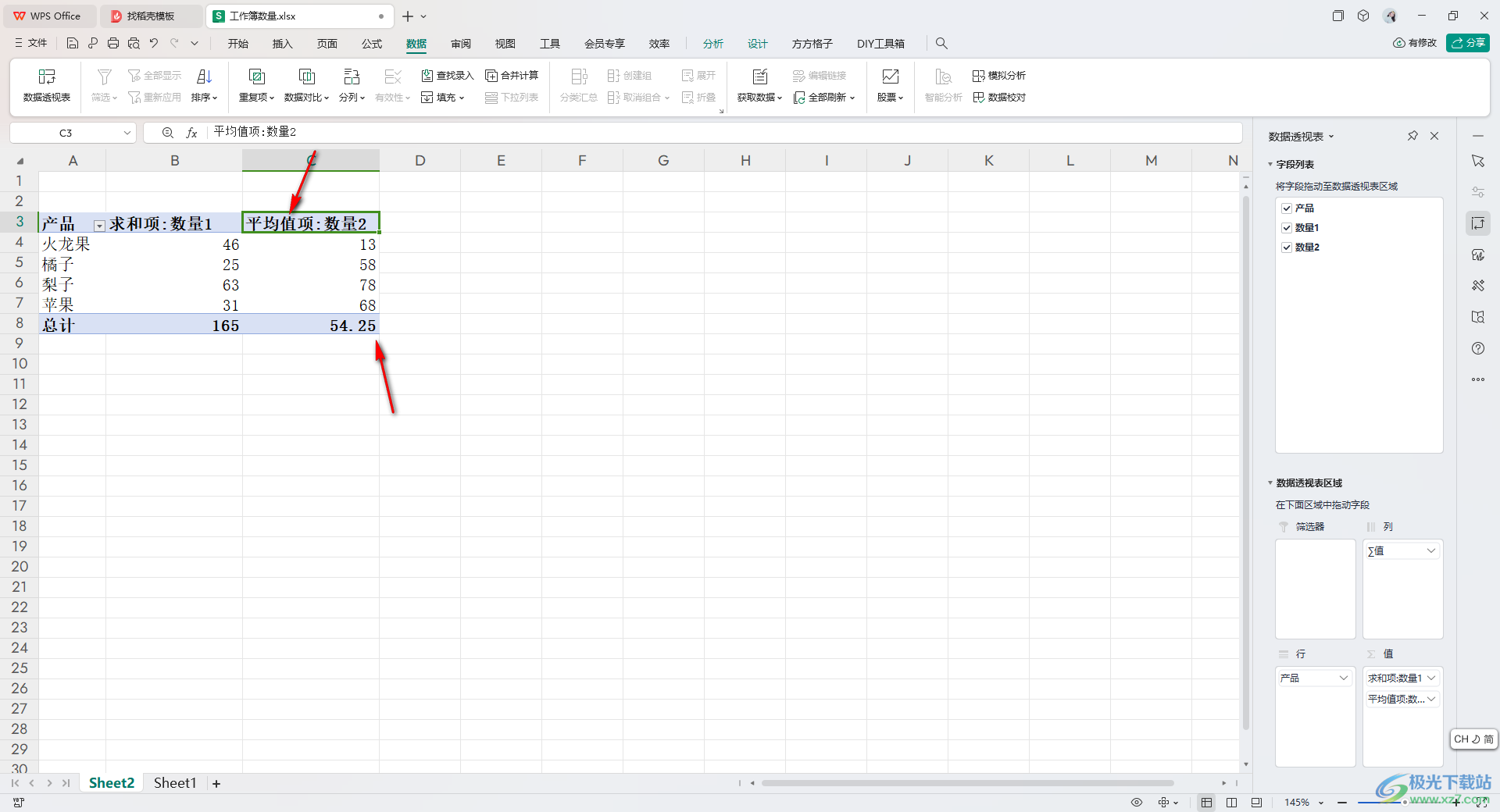Image resolution: width=1500 pixels, height=812 pixels.
Task: Click the vertical scrollbar thumb
Action: (1246, 462)
